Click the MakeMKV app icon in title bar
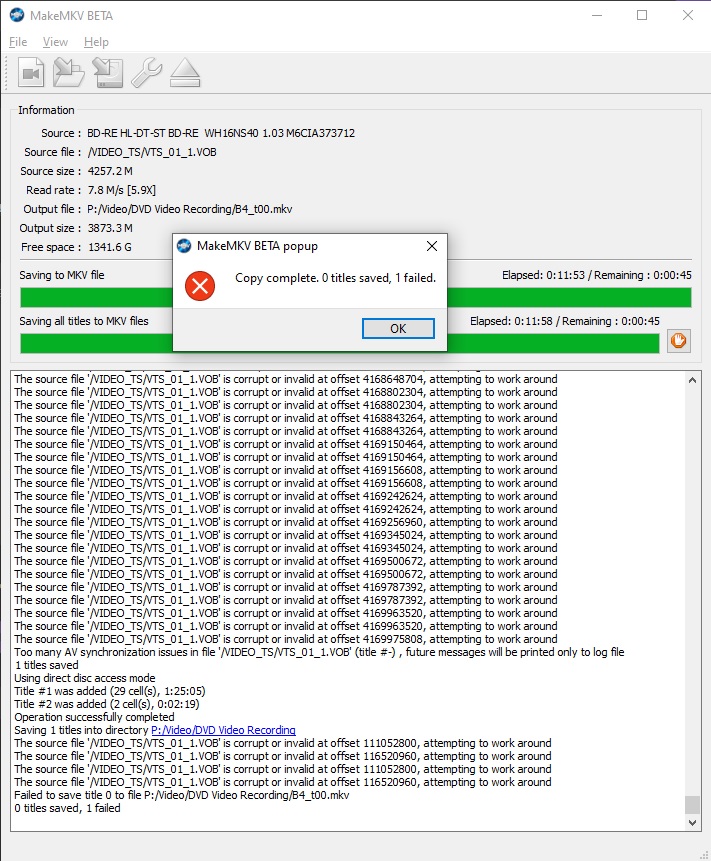This screenshot has width=711, height=861. (17, 15)
